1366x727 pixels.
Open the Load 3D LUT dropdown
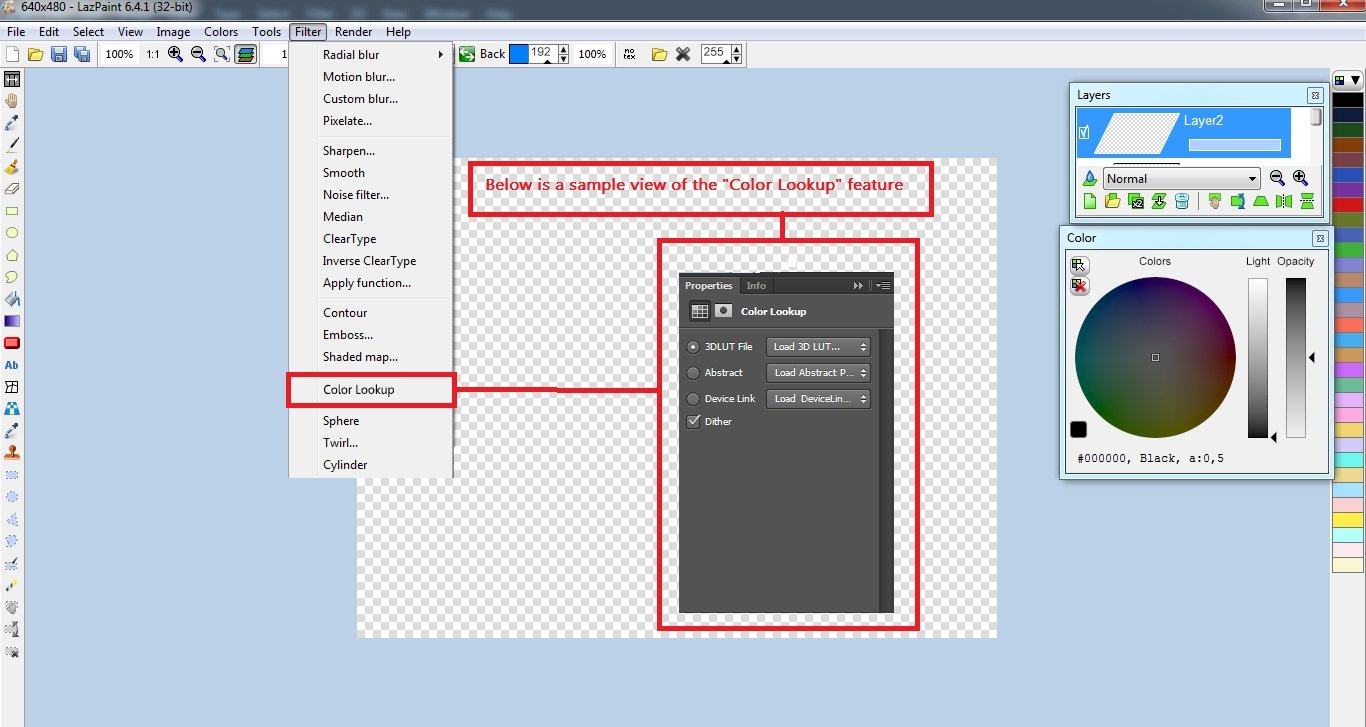pyautogui.click(x=818, y=347)
